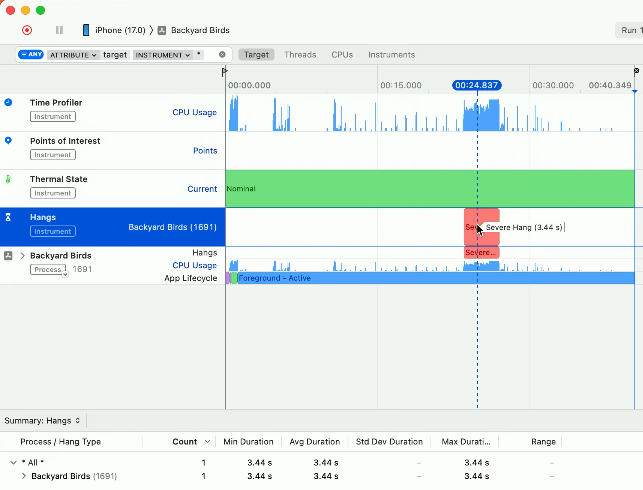Click the Thermal State thermometer icon
The width and height of the screenshot is (643, 490).
[8, 179]
